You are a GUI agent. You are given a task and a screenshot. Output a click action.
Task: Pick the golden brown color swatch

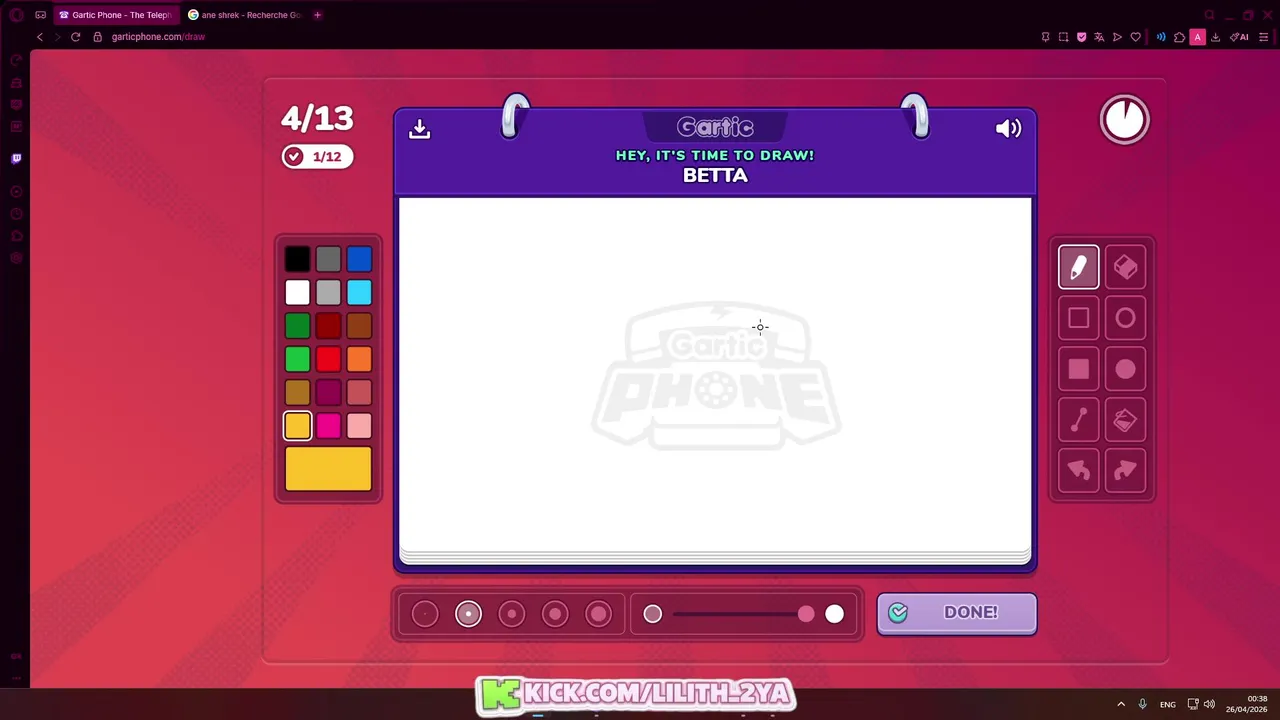(x=297, y=393)
